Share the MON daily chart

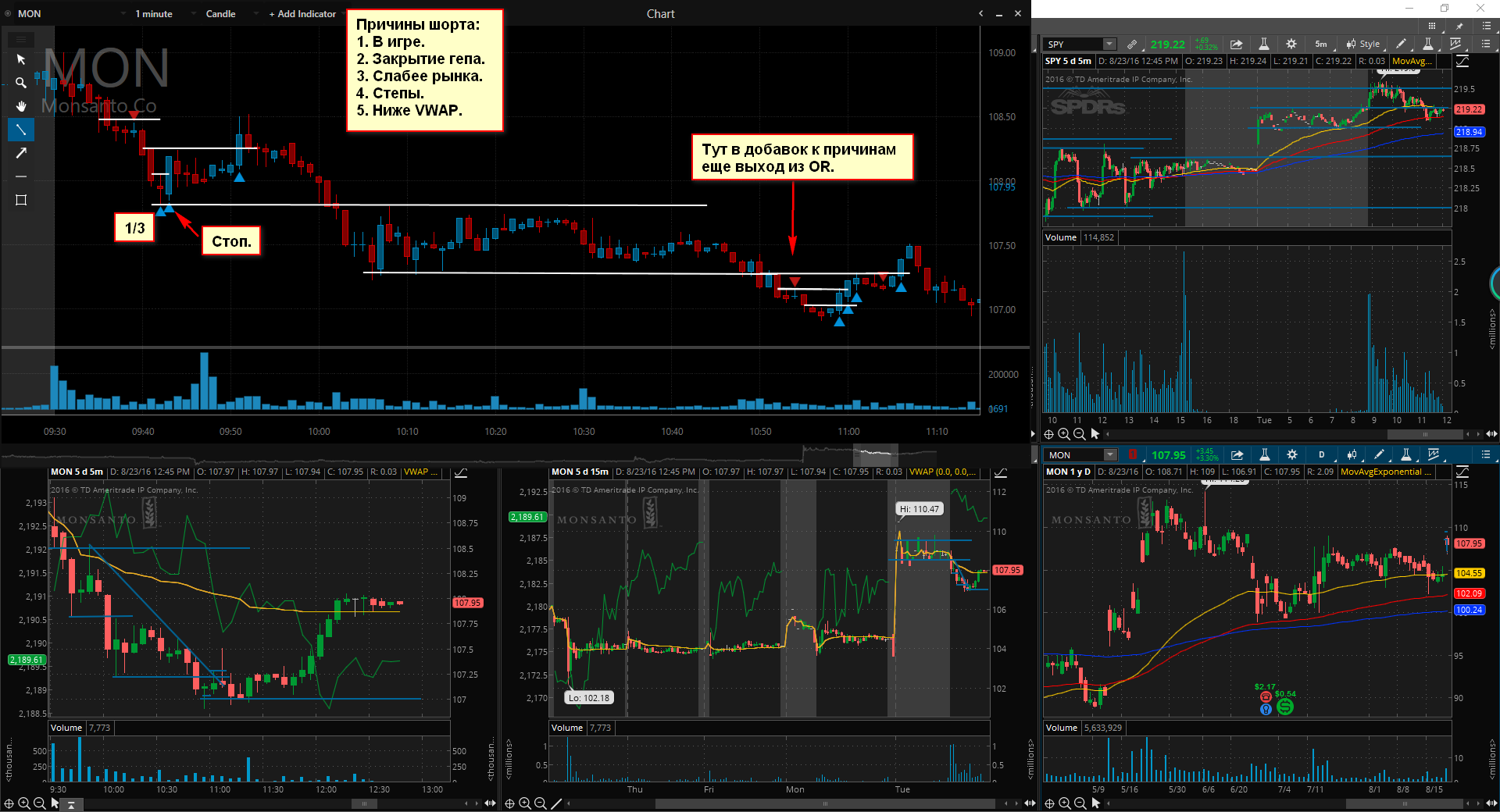coord(1237,454)
